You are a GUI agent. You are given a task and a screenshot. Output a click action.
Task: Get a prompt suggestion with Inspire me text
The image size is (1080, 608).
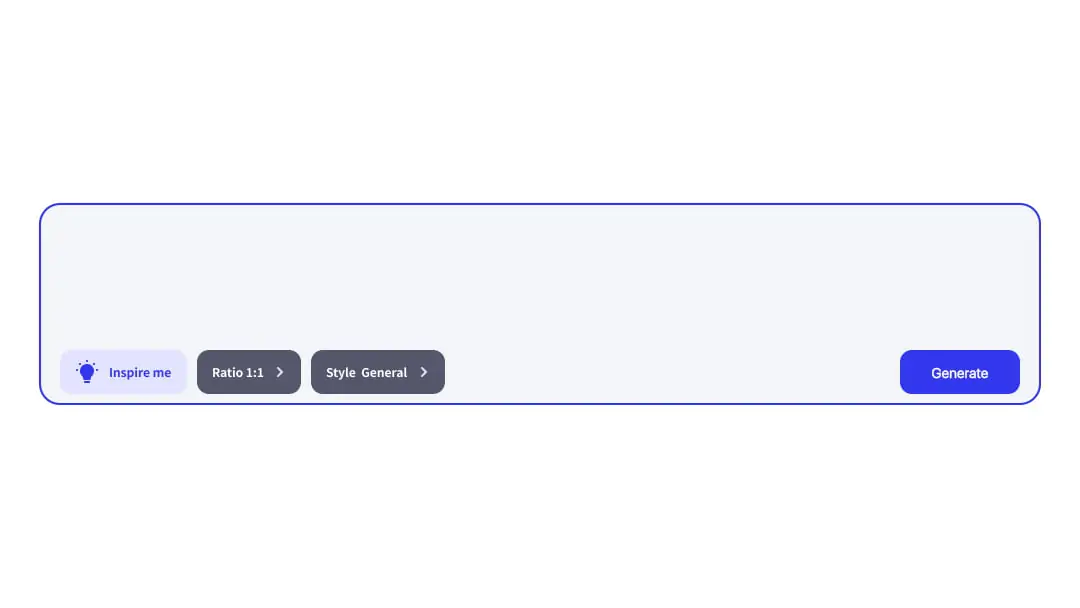coord(140,373)
